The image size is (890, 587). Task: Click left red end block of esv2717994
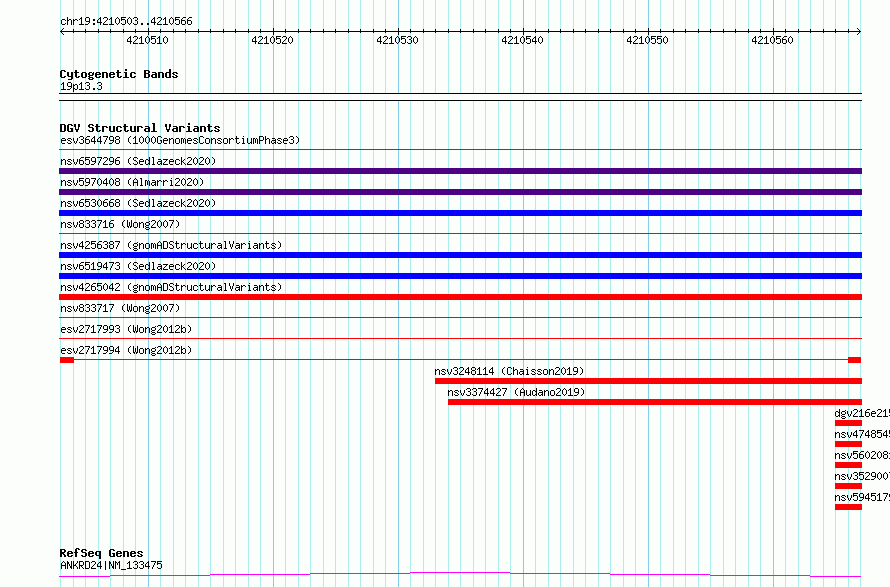pyautogui.click(x=67, y=360)
